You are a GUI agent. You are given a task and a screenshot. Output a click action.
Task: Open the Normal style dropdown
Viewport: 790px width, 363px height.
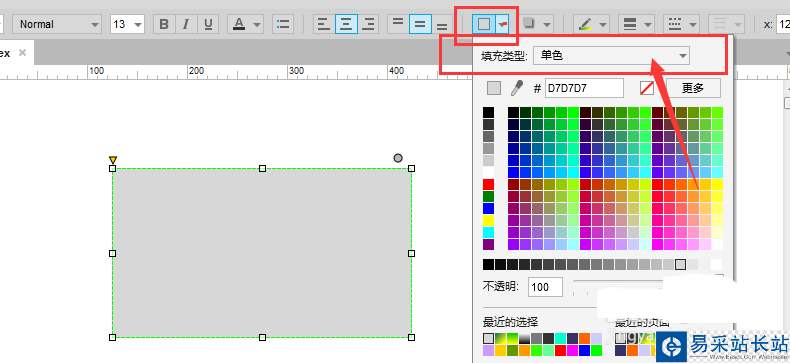(57, 24)
